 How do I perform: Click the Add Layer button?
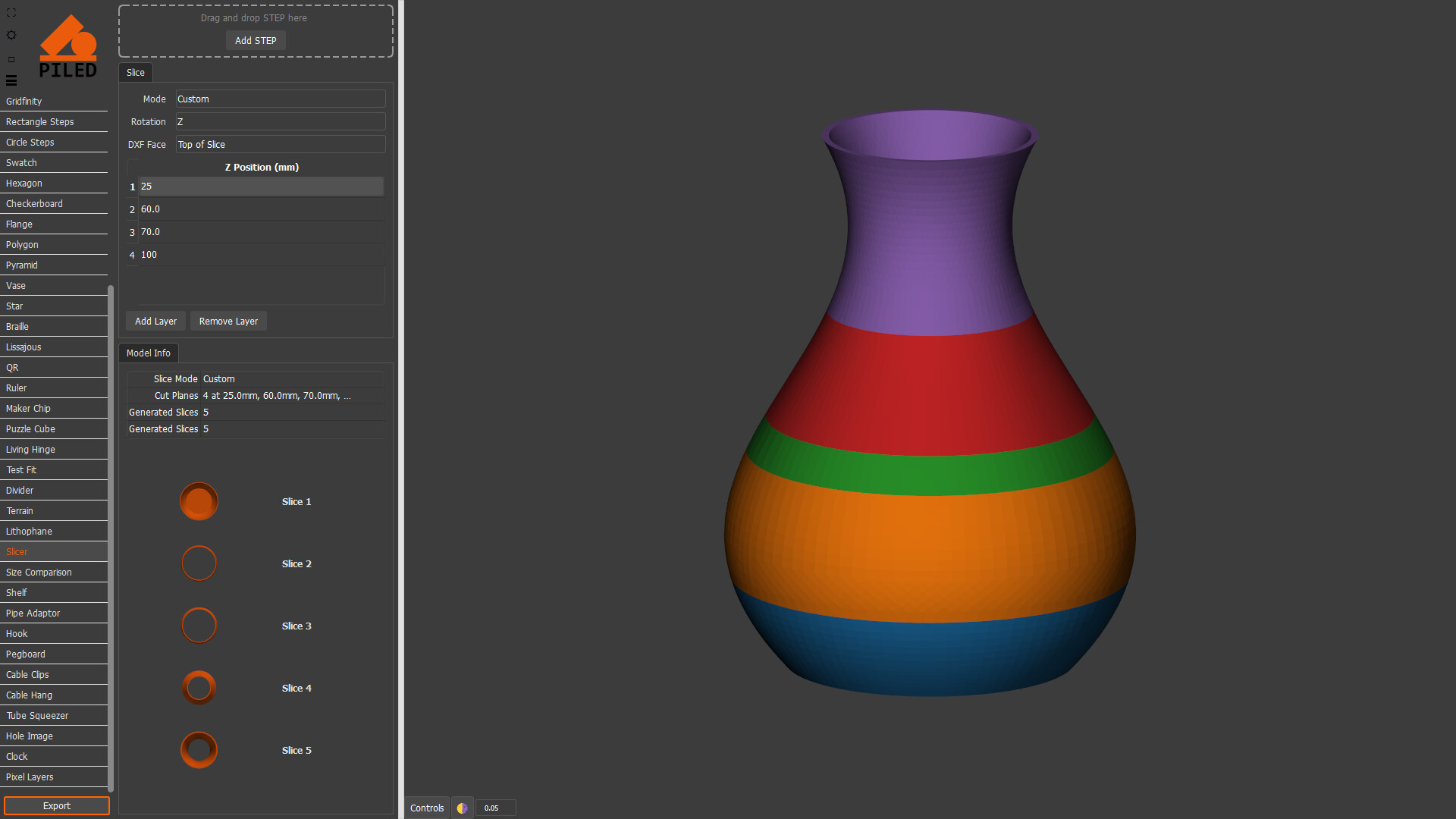(155, 322)
